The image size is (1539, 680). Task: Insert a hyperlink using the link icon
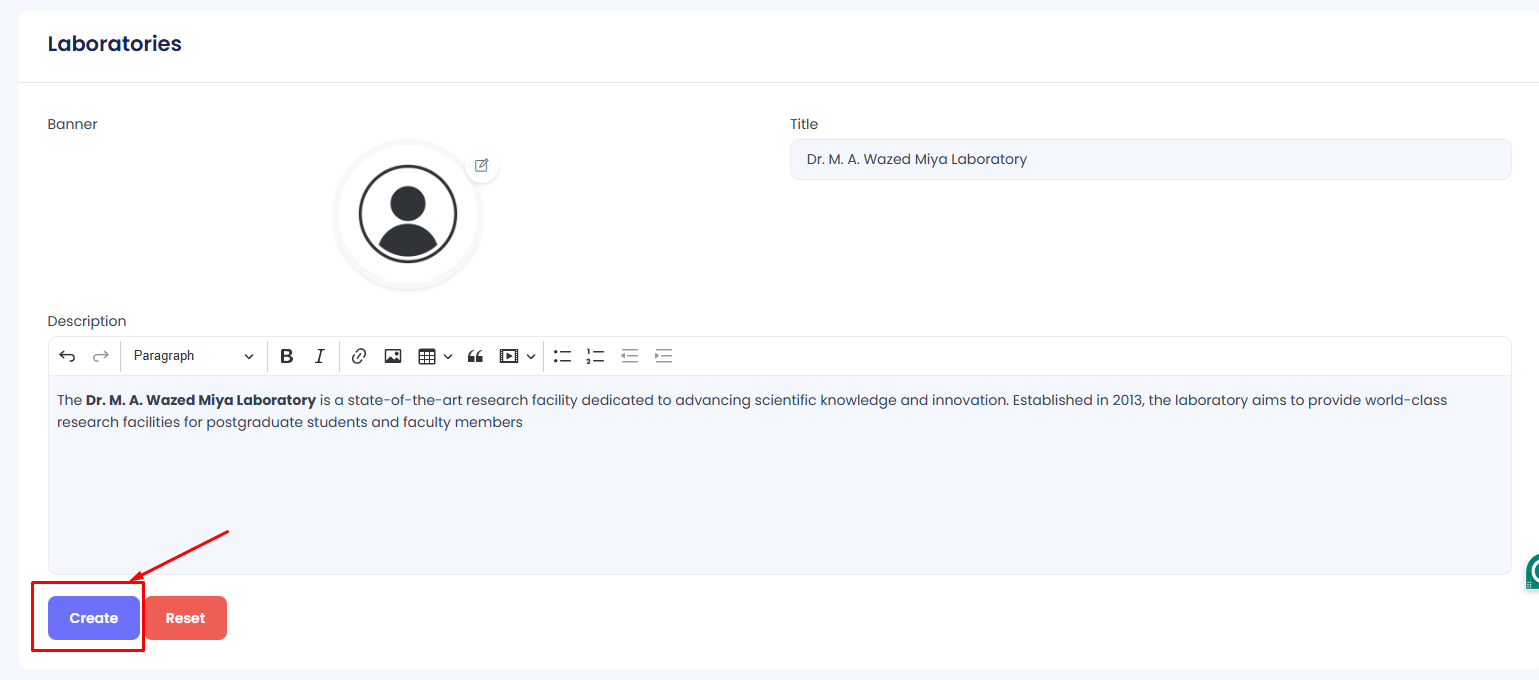[x=359, y=356]
